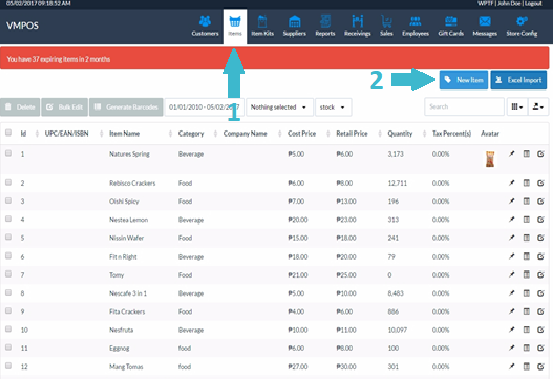
Task: Click pin icon for Eggnog row
Action: (x=512, y=348)
